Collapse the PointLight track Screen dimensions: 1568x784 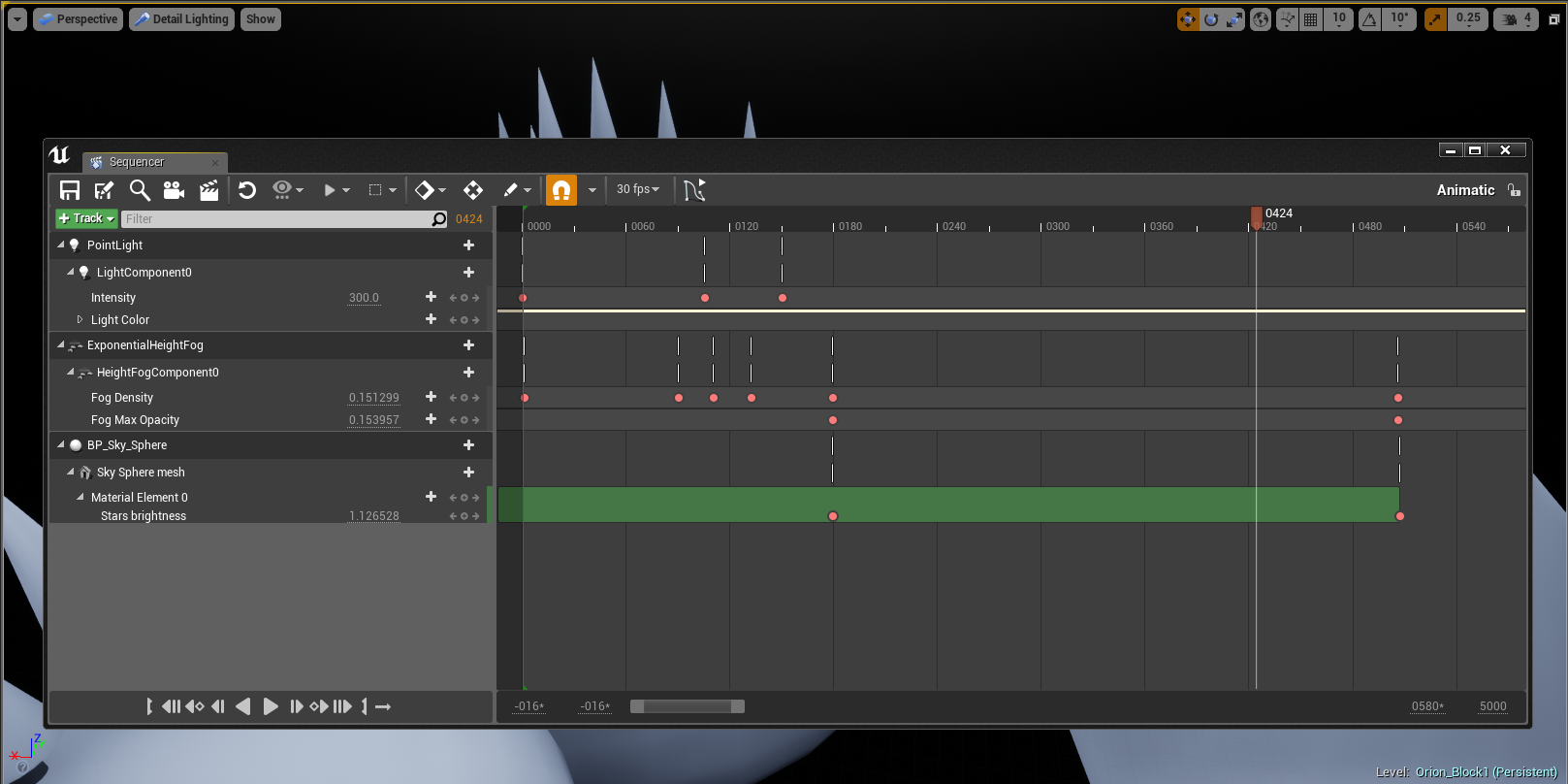coord(60,245)
